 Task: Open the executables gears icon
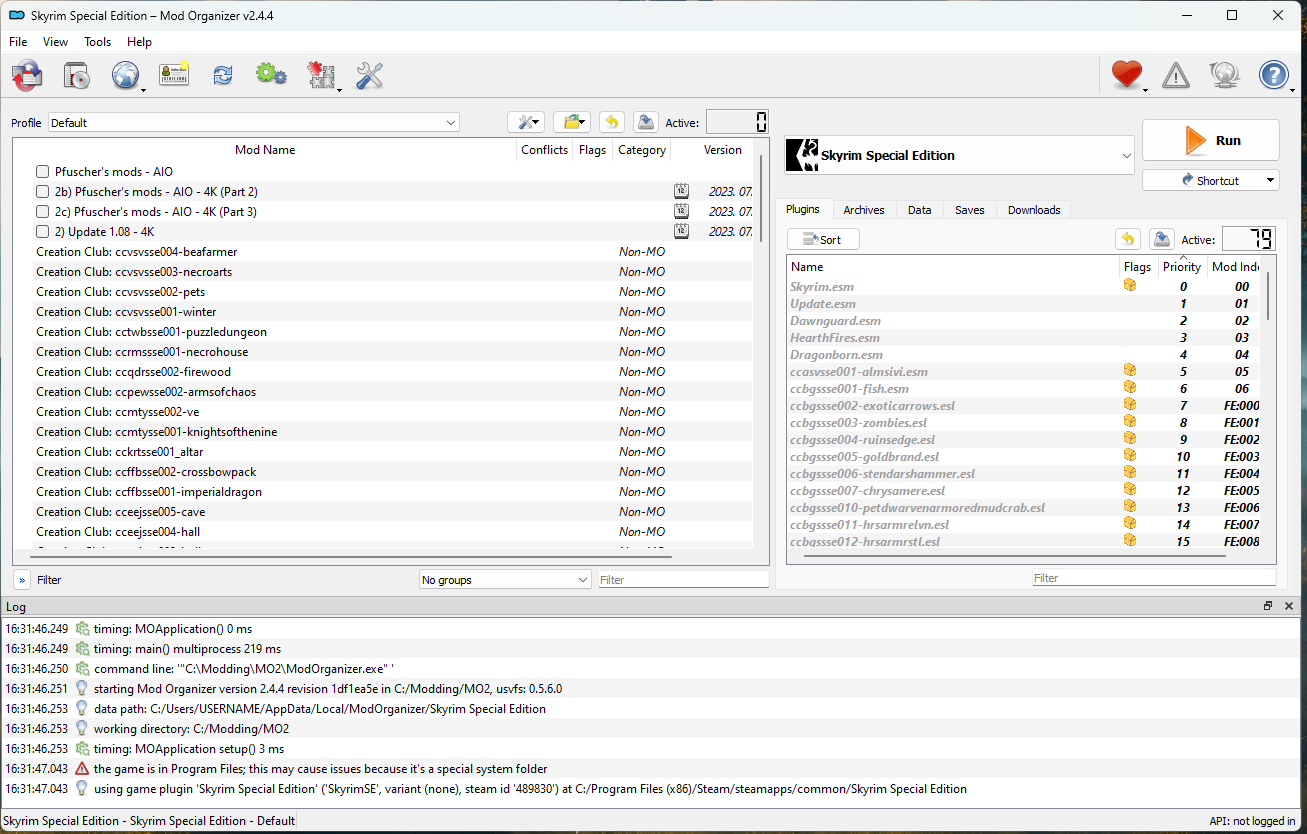pyautogui.click(x=272, y=75)
